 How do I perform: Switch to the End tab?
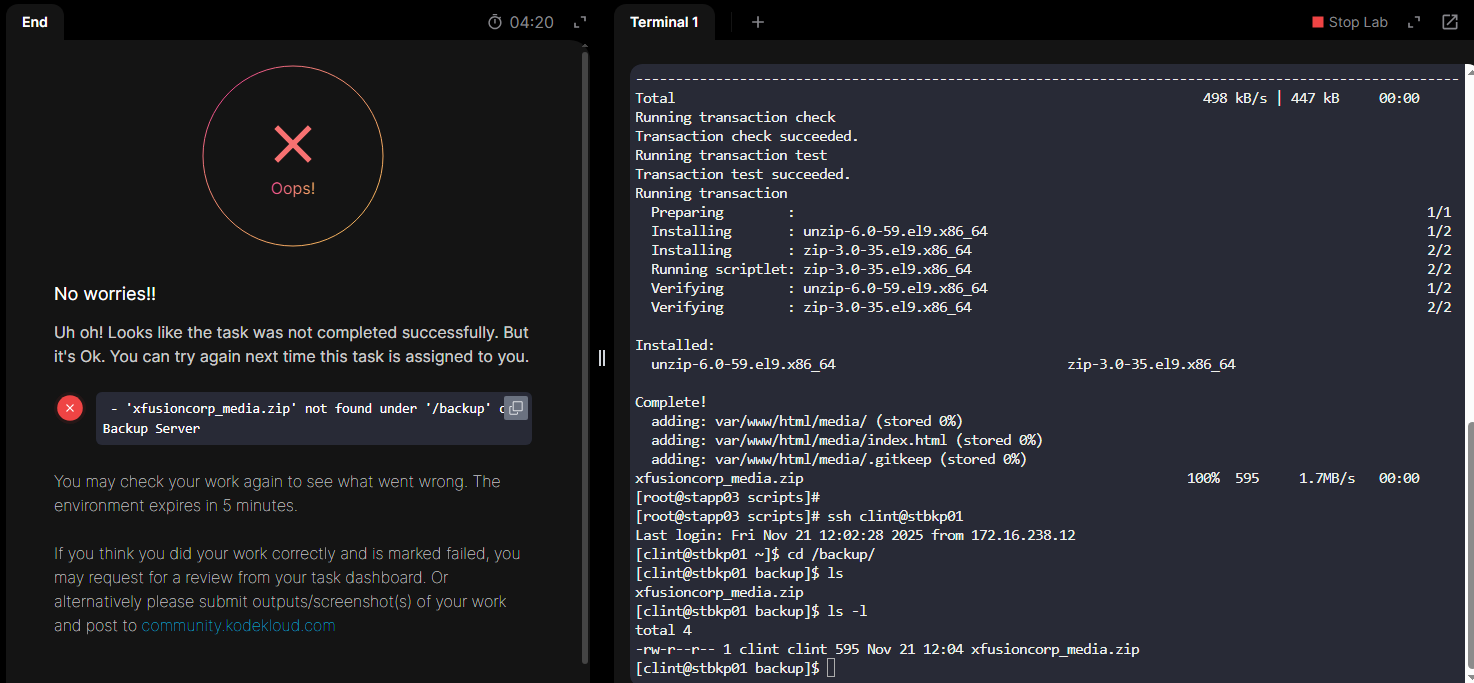click(x=35, y=22)
